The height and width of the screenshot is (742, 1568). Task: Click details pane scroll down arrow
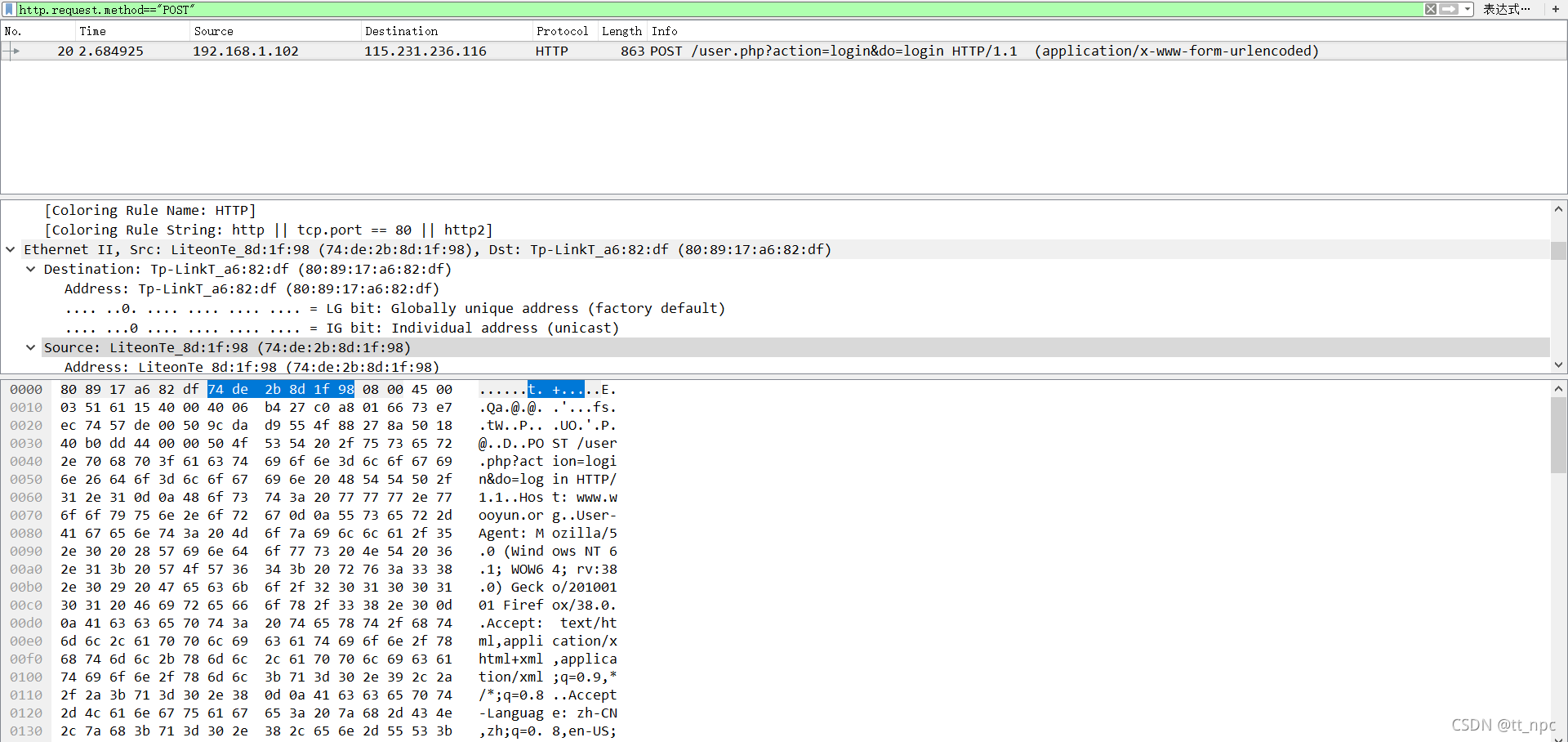[x=1558, y=365]
